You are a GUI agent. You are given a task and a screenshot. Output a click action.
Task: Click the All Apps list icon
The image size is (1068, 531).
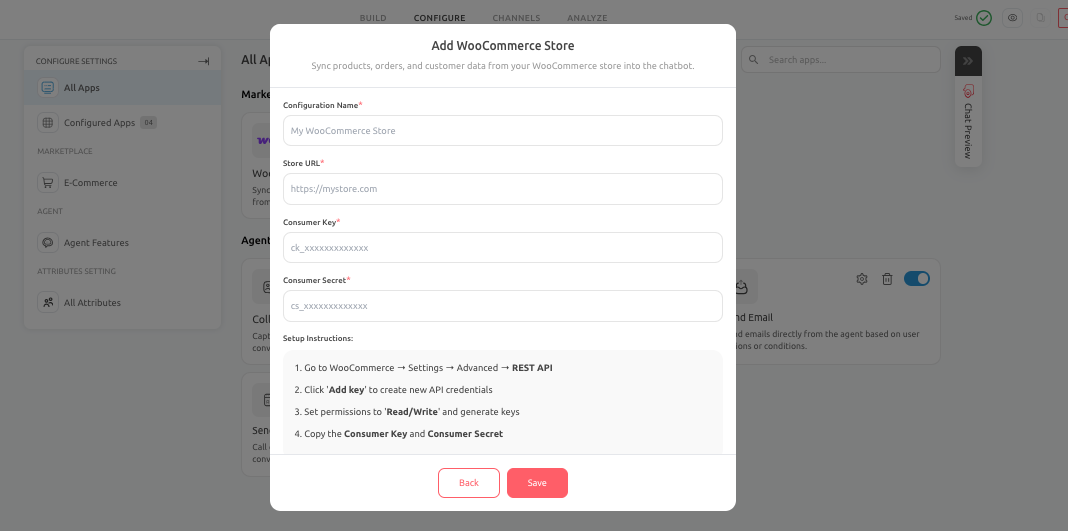(48, 88)
